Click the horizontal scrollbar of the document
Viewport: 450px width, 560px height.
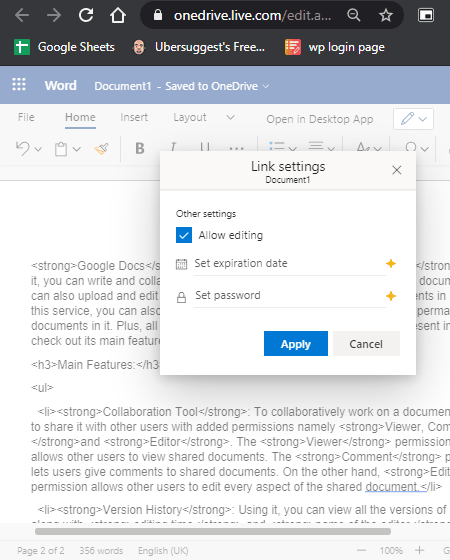tap(213, 531)
